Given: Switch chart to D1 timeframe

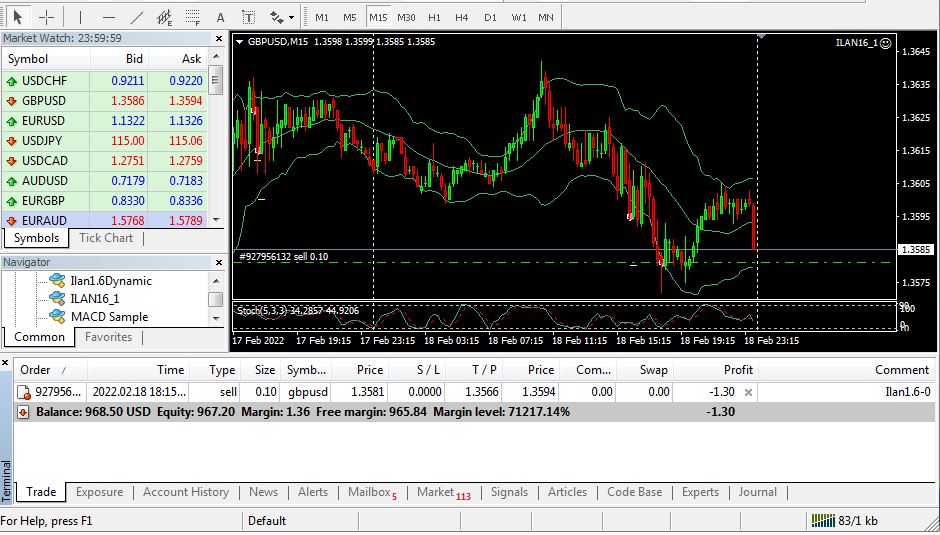Looking at the screenshot, I should click(x=490, y=17).
